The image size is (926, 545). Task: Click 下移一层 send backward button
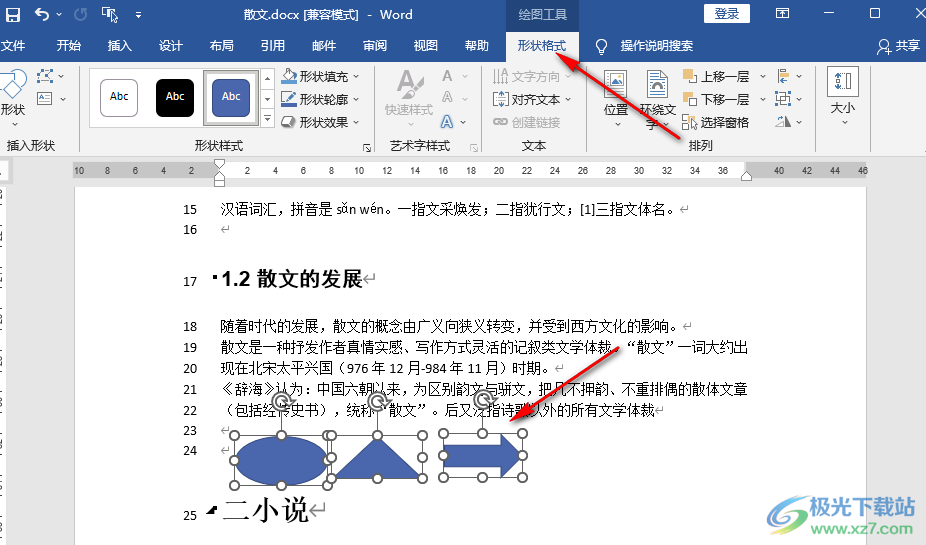pyautogui.click(x=716, y=99)
